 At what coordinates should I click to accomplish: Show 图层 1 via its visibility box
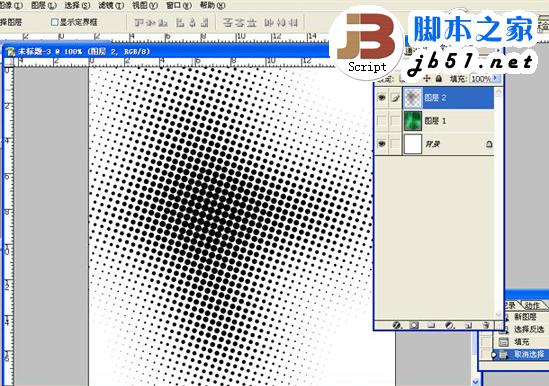pos(381,121)
